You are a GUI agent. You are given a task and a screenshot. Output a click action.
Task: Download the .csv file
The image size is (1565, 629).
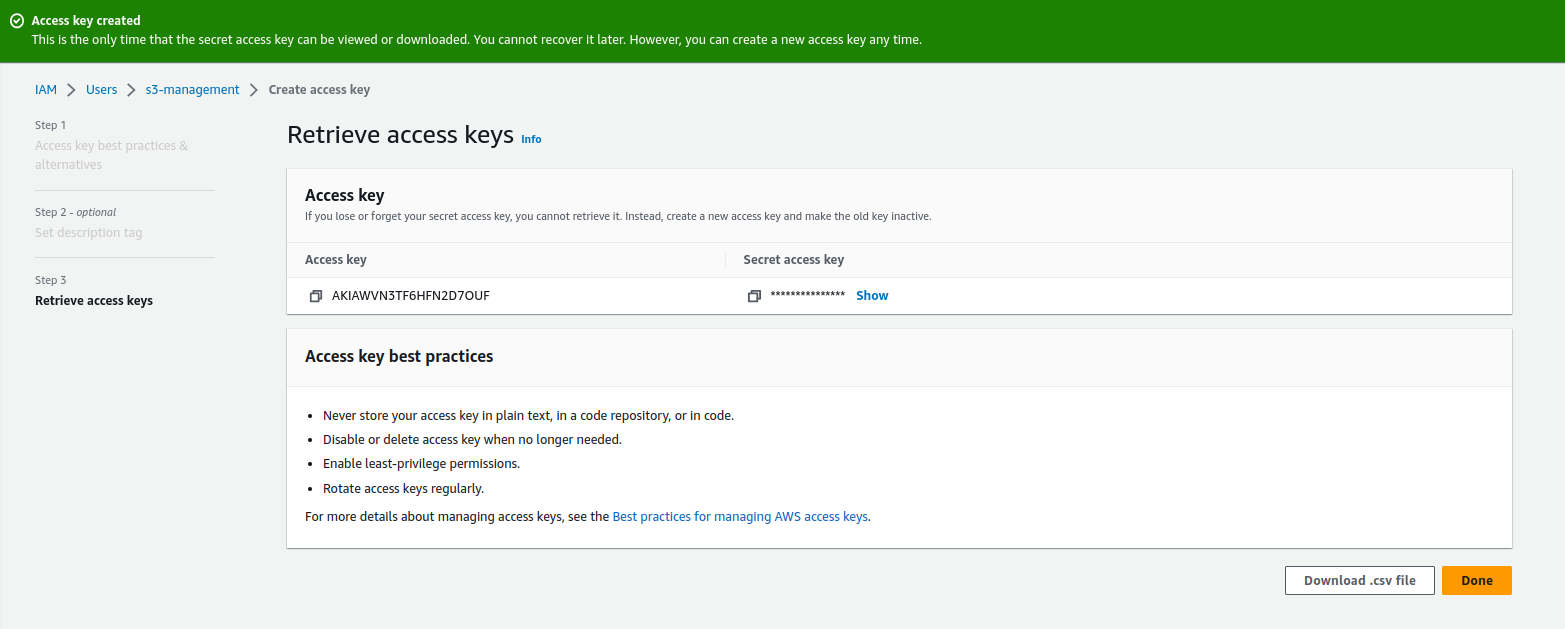coord(1359,580)
